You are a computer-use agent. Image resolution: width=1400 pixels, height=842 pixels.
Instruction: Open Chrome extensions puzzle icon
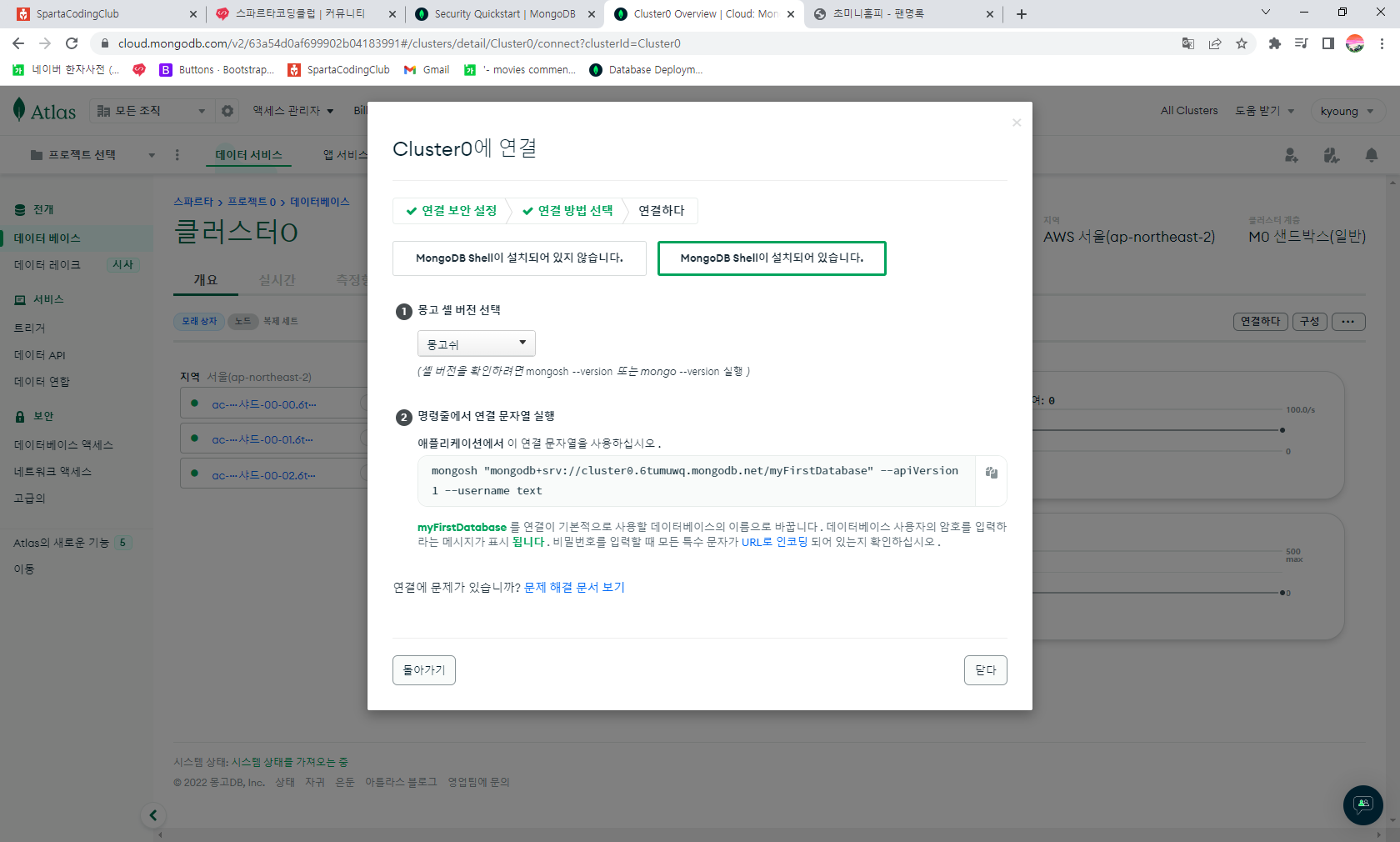point(1274,43)
